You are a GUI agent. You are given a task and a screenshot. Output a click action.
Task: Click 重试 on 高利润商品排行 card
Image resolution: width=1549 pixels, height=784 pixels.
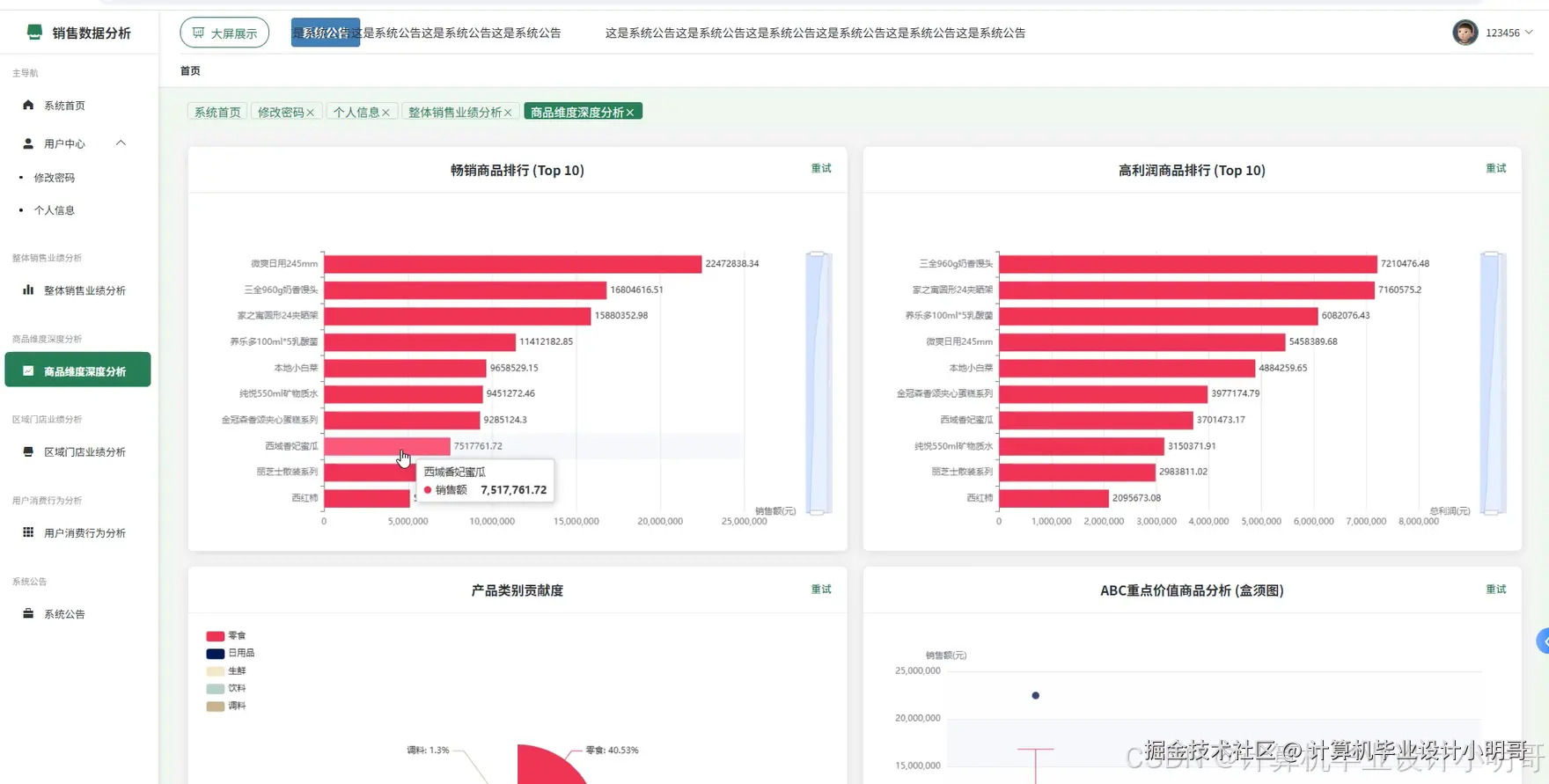1496,168
